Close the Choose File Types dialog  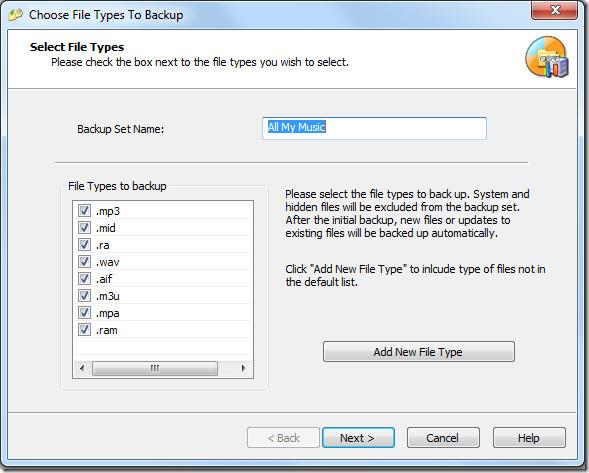click(554, 10)
